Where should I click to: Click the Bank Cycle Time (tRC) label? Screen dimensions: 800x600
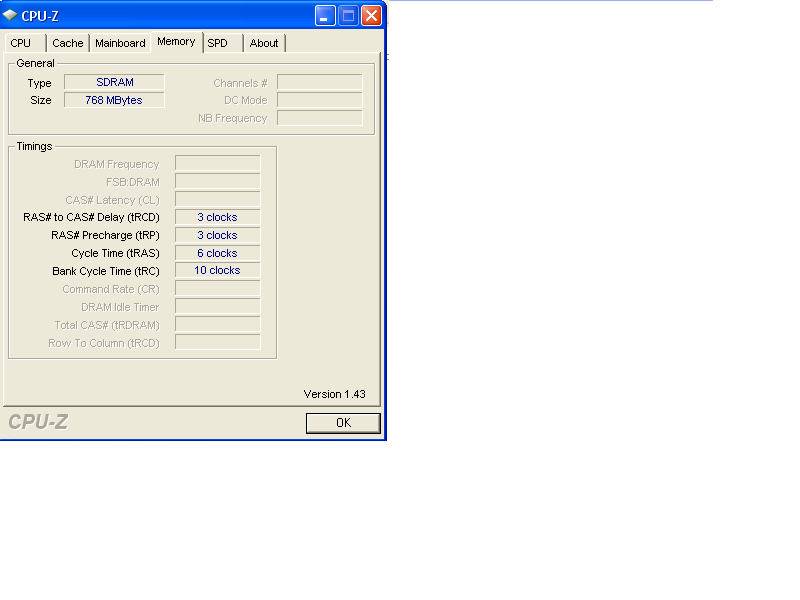pyautogui.click(x=106, y=271)
